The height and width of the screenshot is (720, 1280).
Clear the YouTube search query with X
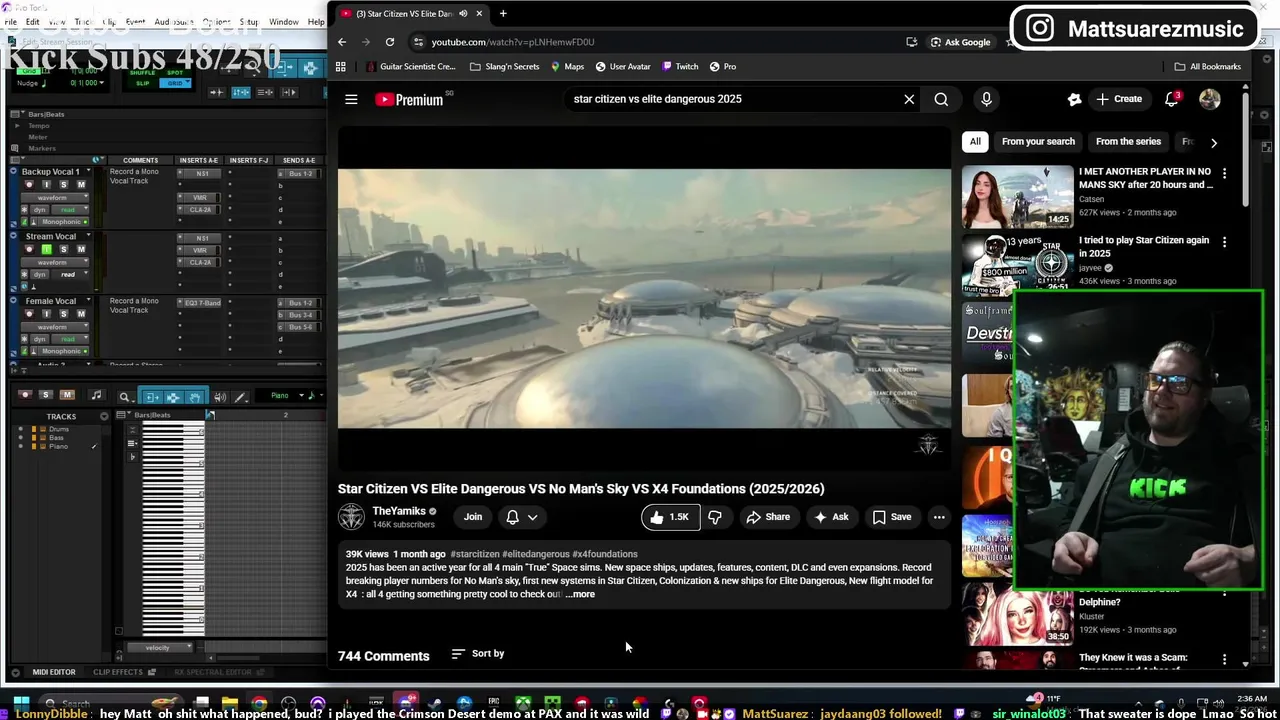pos(909,99)
